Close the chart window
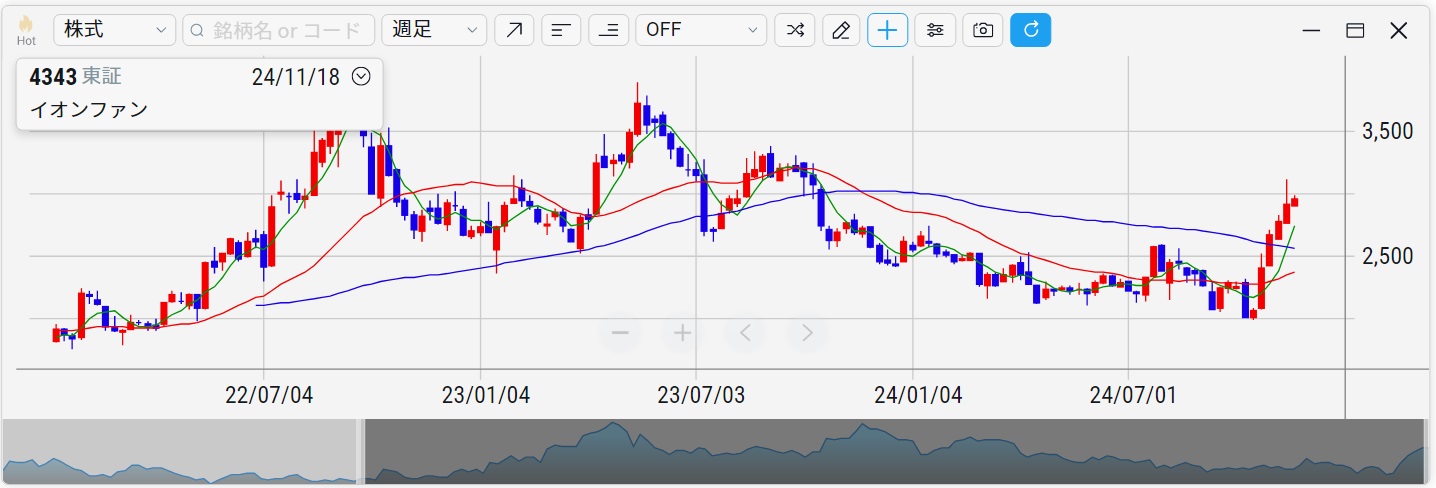The height and width of the screenshot is (488, 1436). click(x=1399, y=30)
